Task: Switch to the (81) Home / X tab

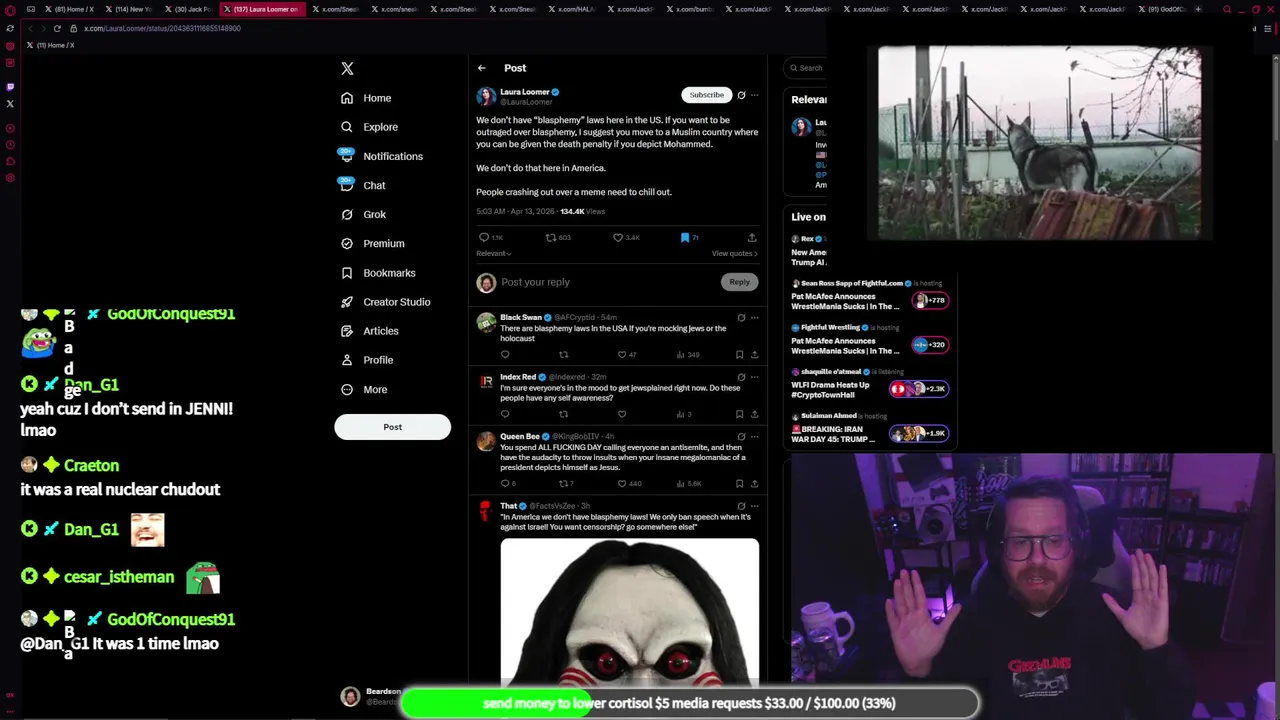Action: (x=70, y=9)
